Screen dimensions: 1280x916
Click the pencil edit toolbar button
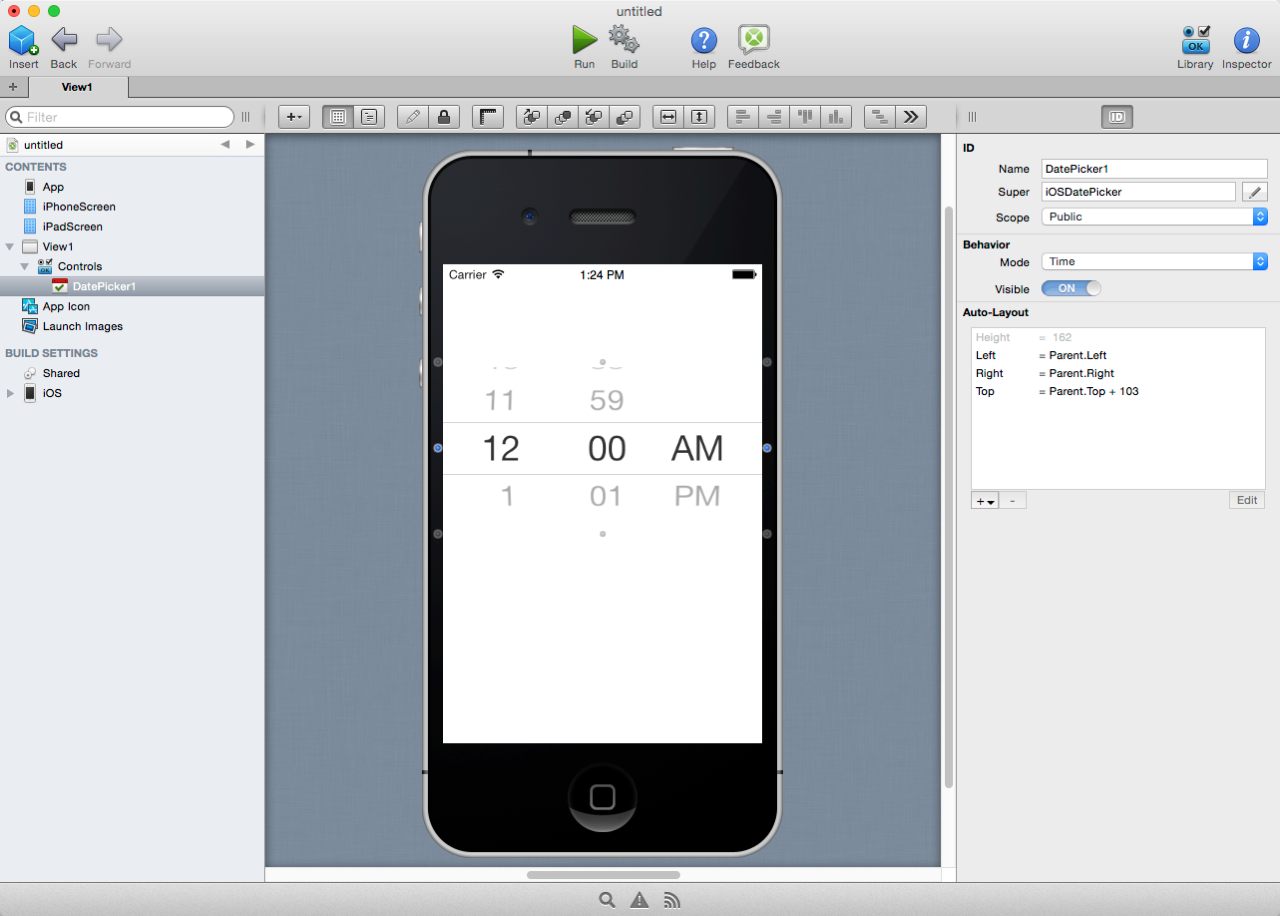click(412, 117)
